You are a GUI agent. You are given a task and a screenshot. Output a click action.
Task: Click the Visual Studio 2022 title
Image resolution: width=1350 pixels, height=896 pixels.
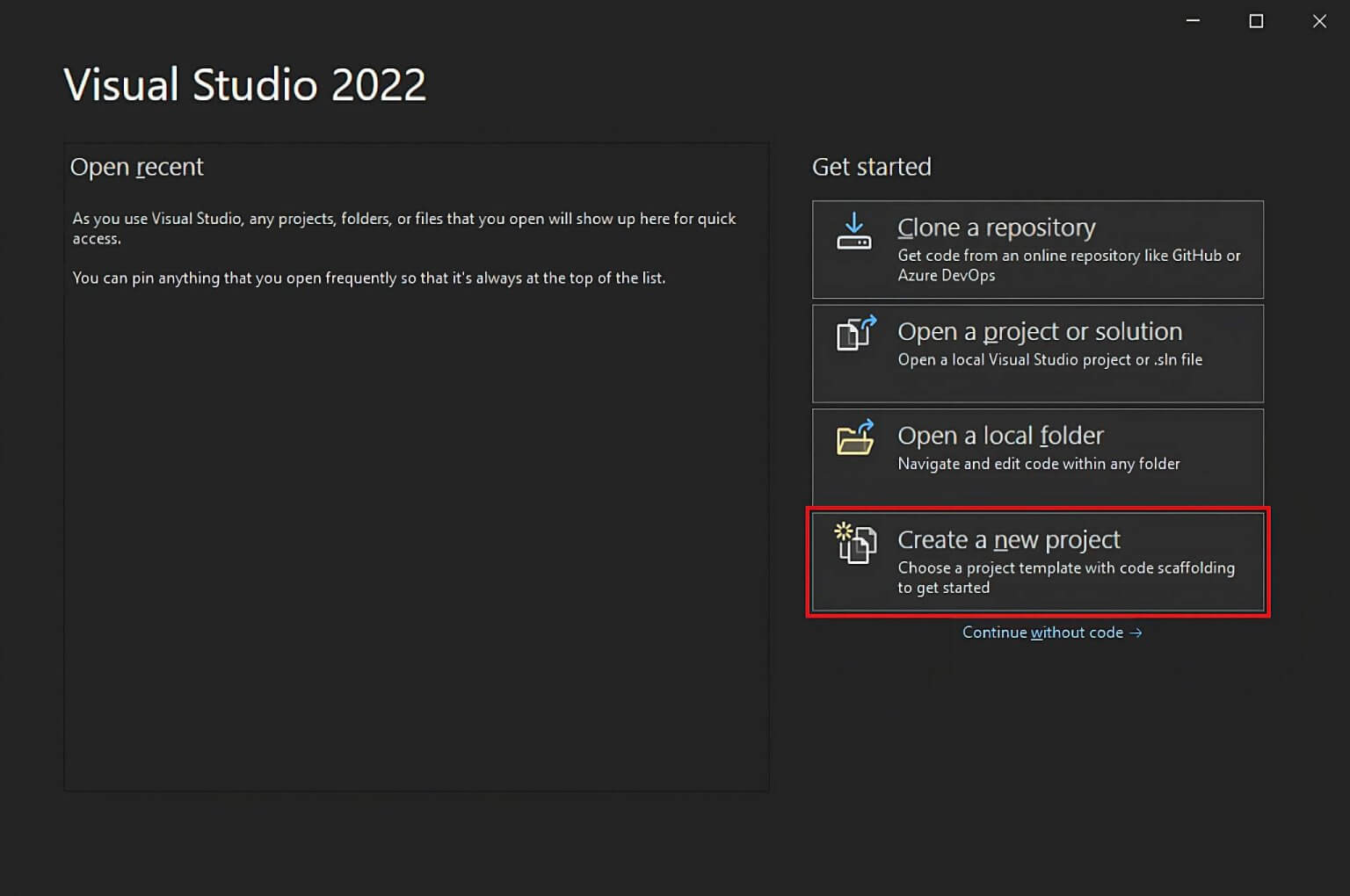coord(244,83)
